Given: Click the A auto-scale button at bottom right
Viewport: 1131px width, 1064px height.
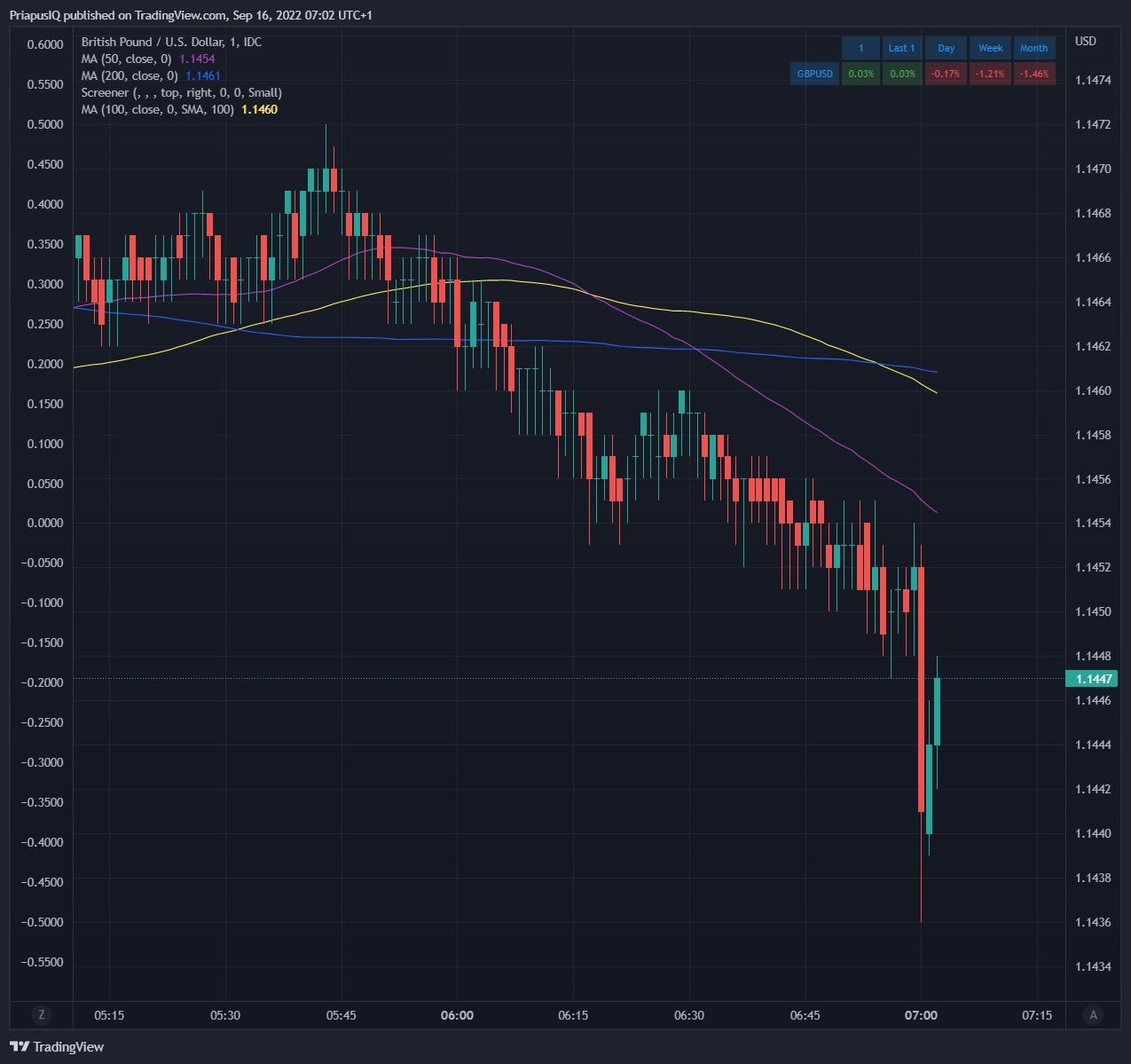Looking at the screenshot, I should (1093, 1015).
